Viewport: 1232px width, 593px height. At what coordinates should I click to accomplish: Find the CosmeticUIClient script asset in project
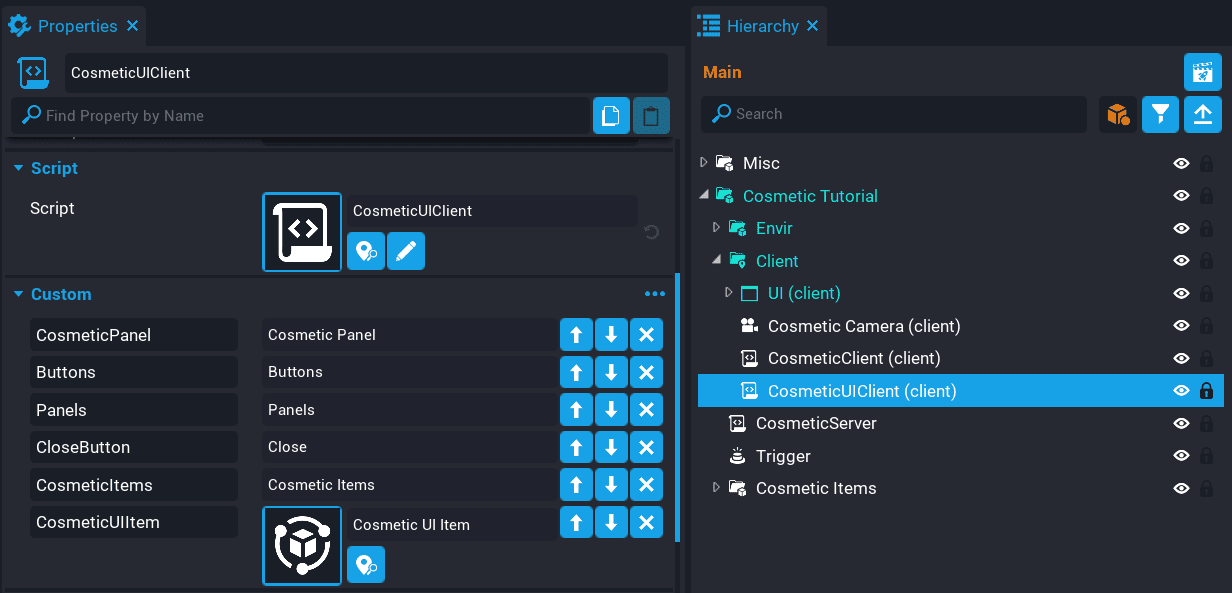click(366, 252)
